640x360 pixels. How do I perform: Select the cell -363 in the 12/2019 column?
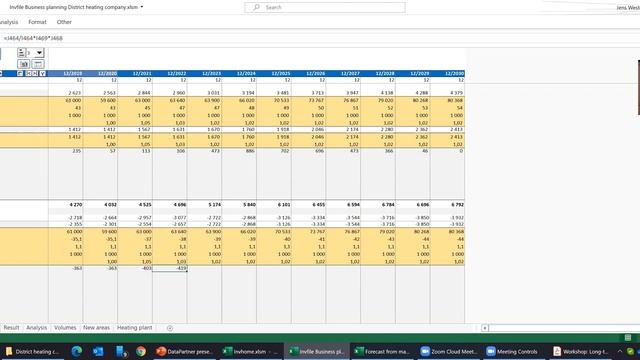(66, 268)
